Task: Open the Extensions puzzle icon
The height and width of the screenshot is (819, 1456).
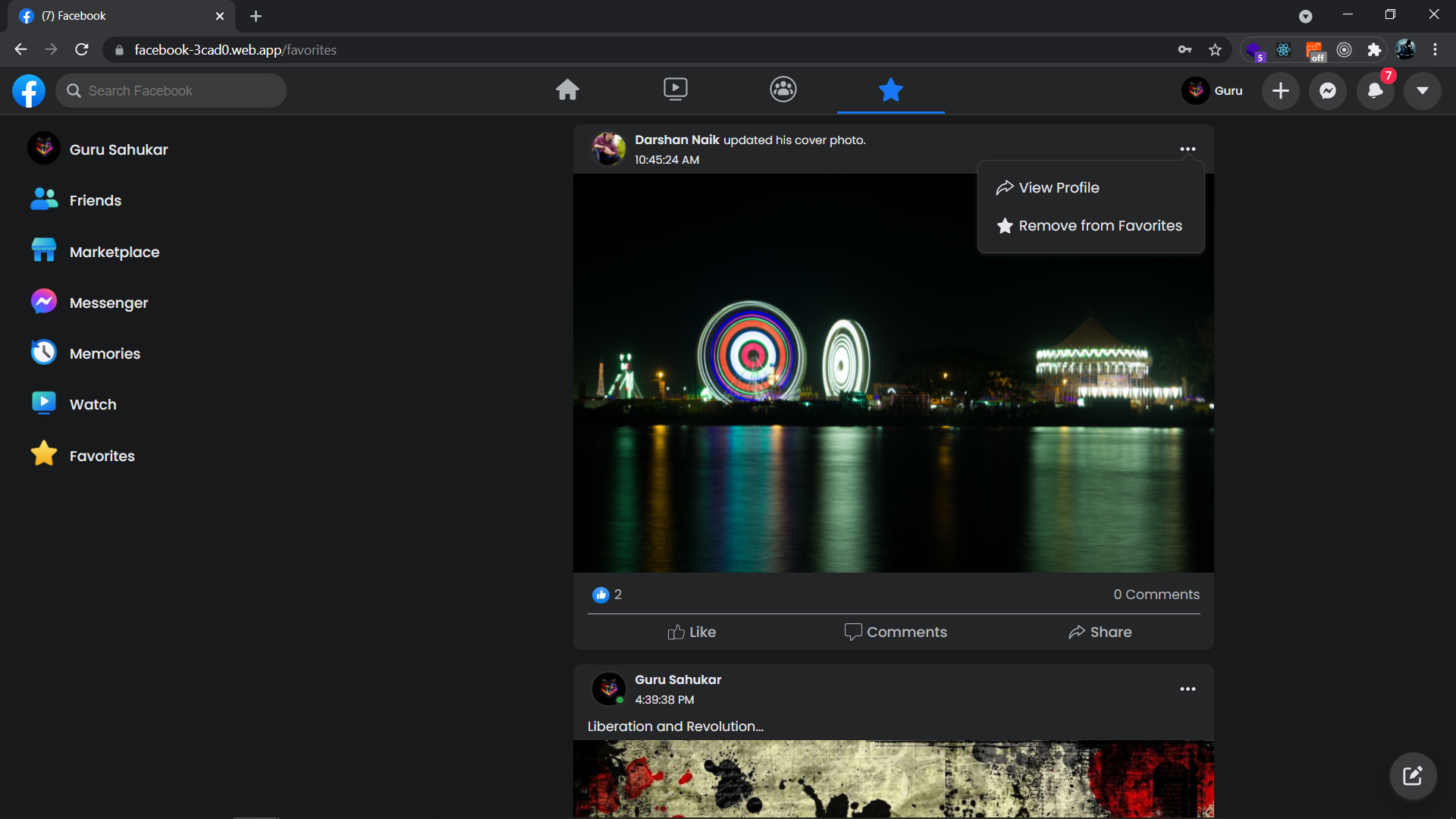Action: pyautogui.click(x=1374, y=49)
